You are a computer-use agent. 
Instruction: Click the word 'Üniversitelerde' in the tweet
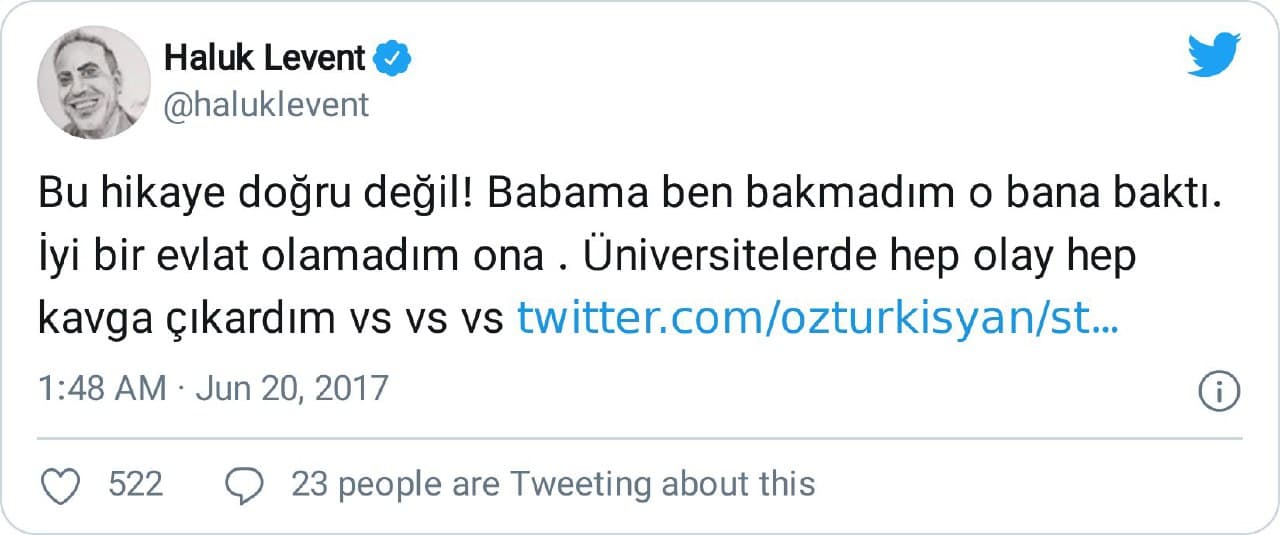tap(721, 257)
